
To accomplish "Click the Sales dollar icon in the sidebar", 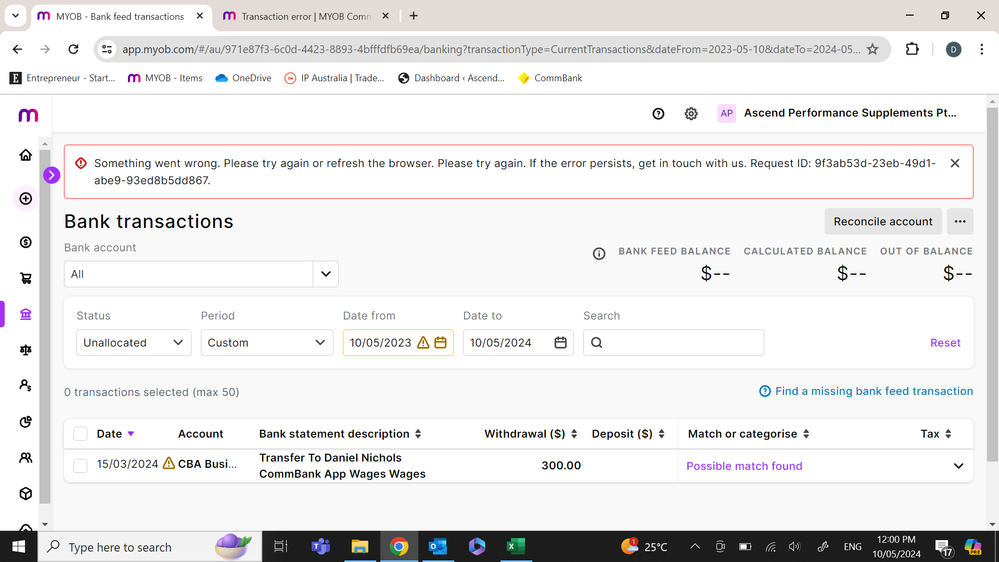I will pos(26,242).
